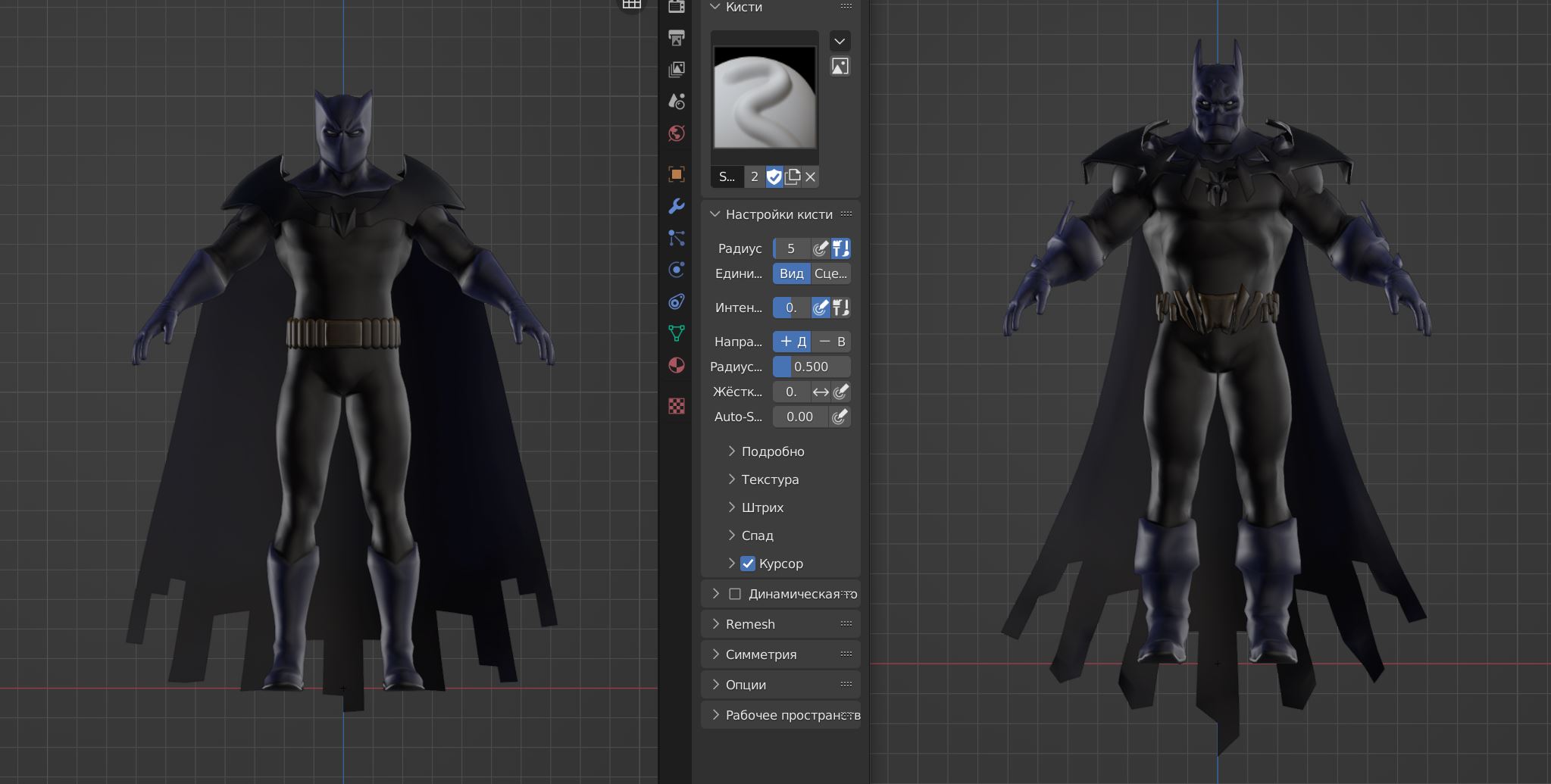Toggle pen pressure for Радиус
This screenshot has width=1551, height=784.
(x=820, y=248)
